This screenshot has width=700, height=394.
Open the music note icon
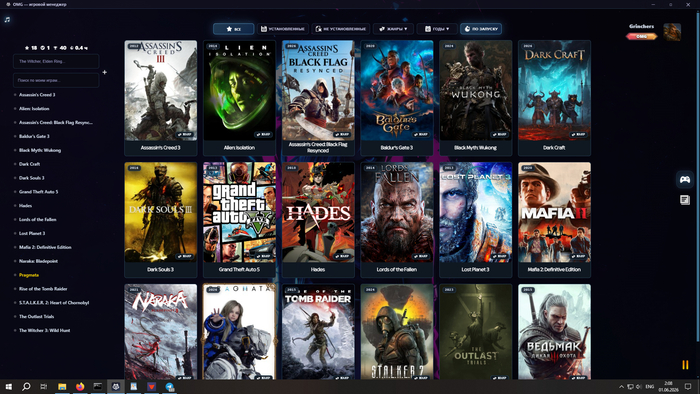tap(7, 20)
